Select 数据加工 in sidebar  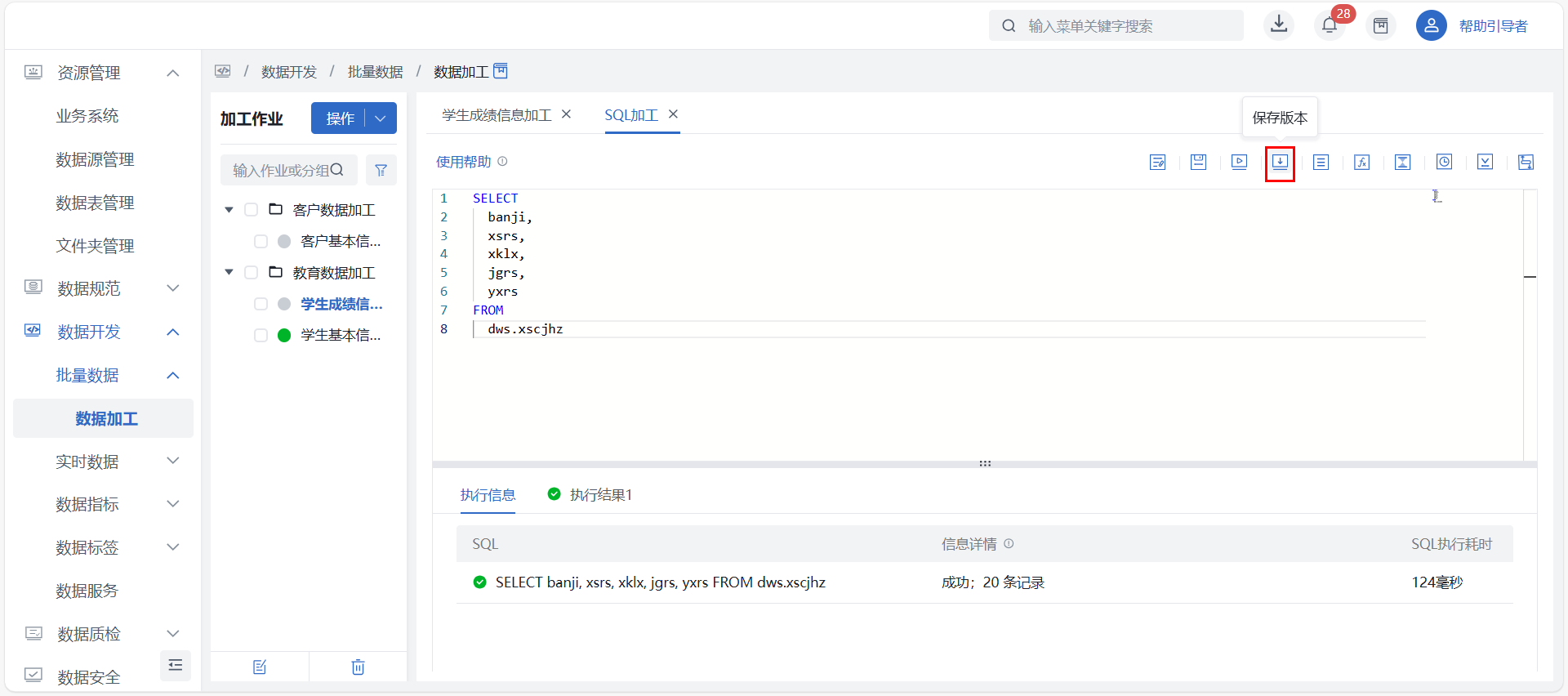(103, 418)
